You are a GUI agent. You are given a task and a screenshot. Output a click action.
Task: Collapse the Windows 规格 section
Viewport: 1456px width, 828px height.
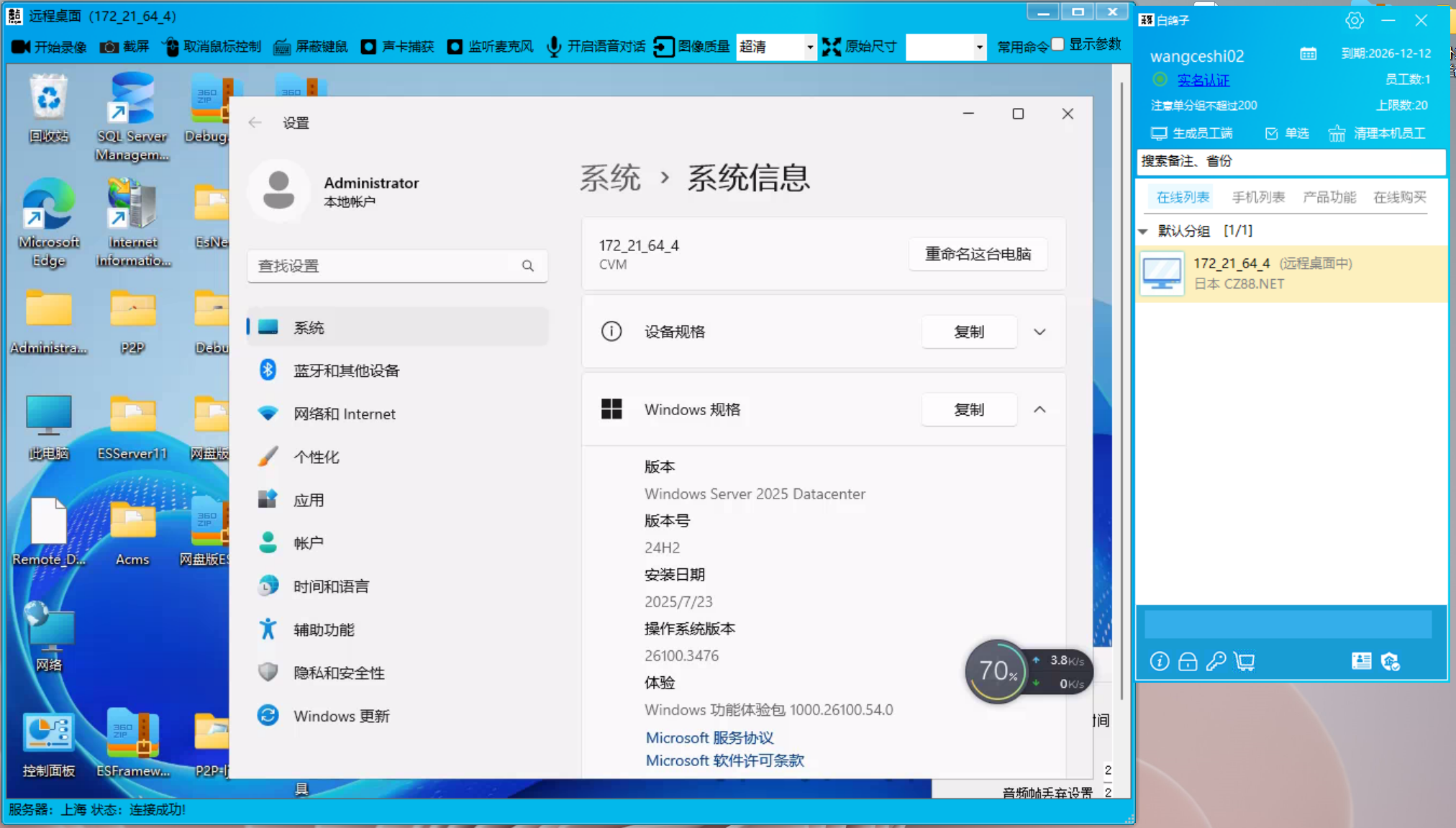click(1039, 409)
